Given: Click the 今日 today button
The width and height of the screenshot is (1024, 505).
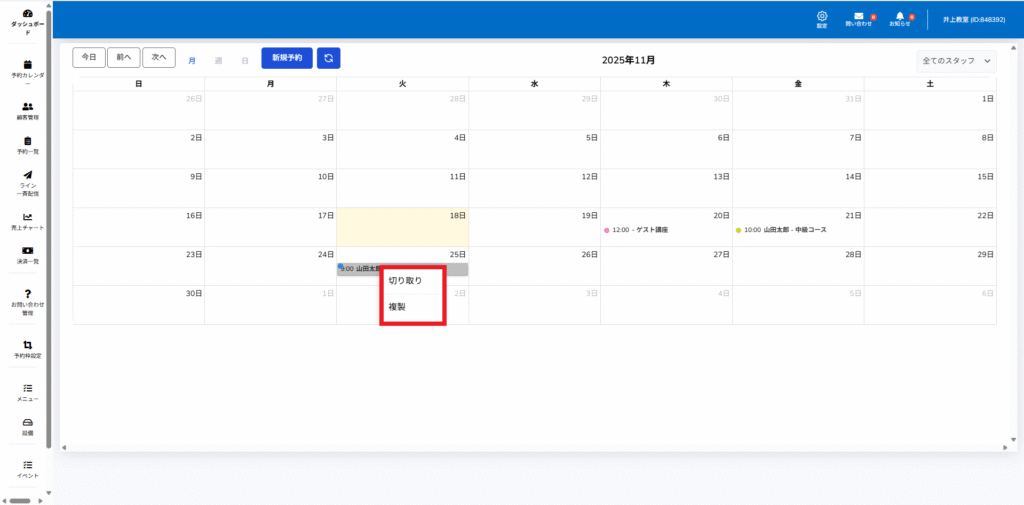Looking at the screenshot, I should point(89,58).
